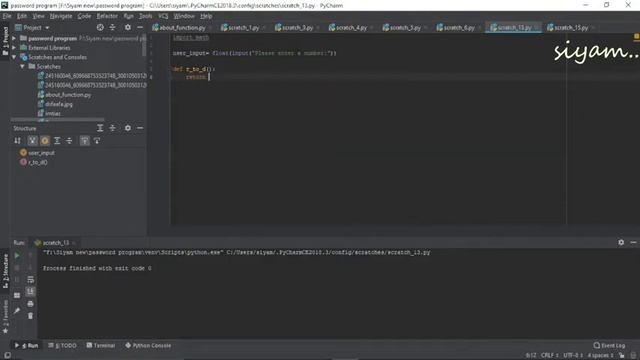Open the Window menu

tap(184, 16)
